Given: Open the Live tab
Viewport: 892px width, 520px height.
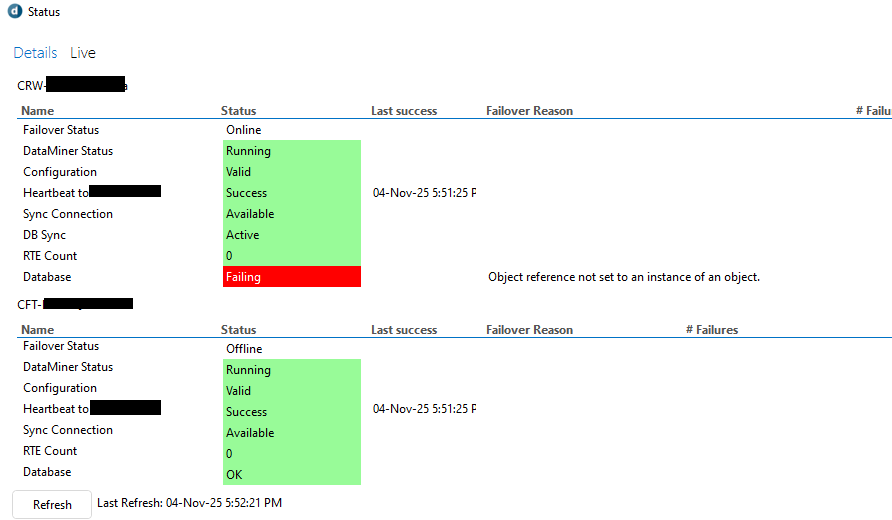Looking at the screenshot, I should tap(83, 53).
